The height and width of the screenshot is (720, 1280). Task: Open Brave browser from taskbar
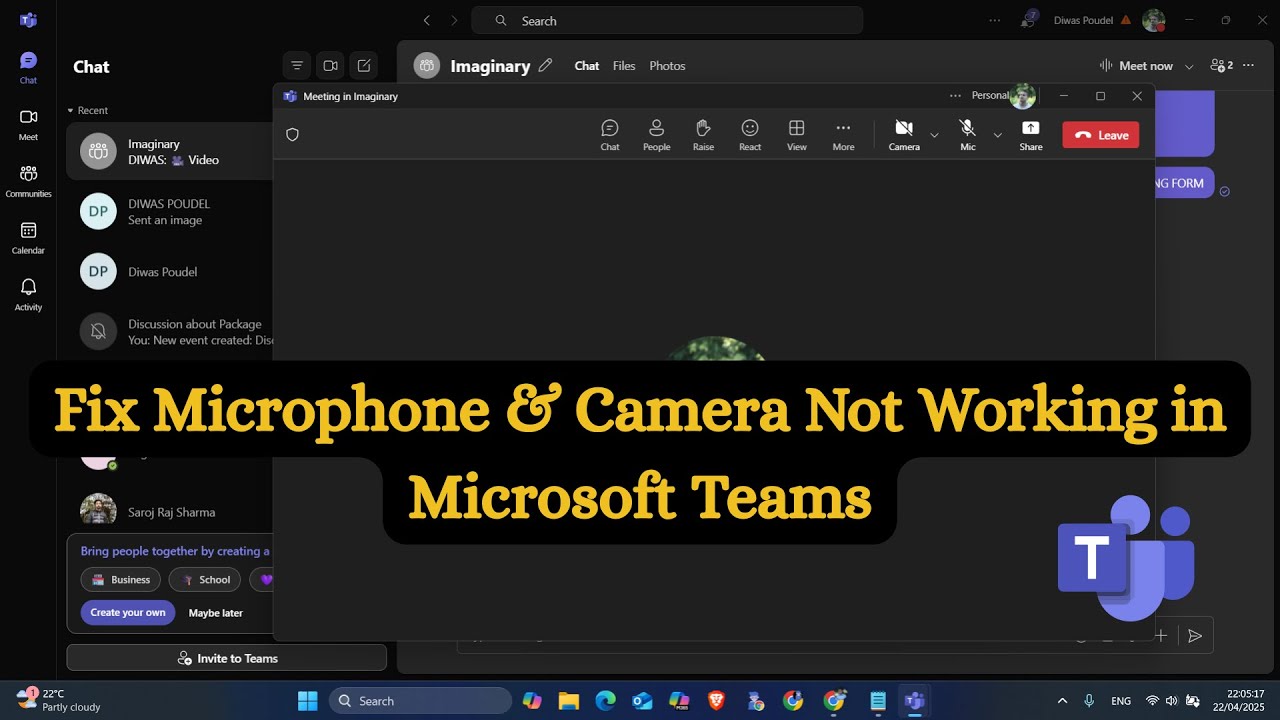[x=717, y=700]
